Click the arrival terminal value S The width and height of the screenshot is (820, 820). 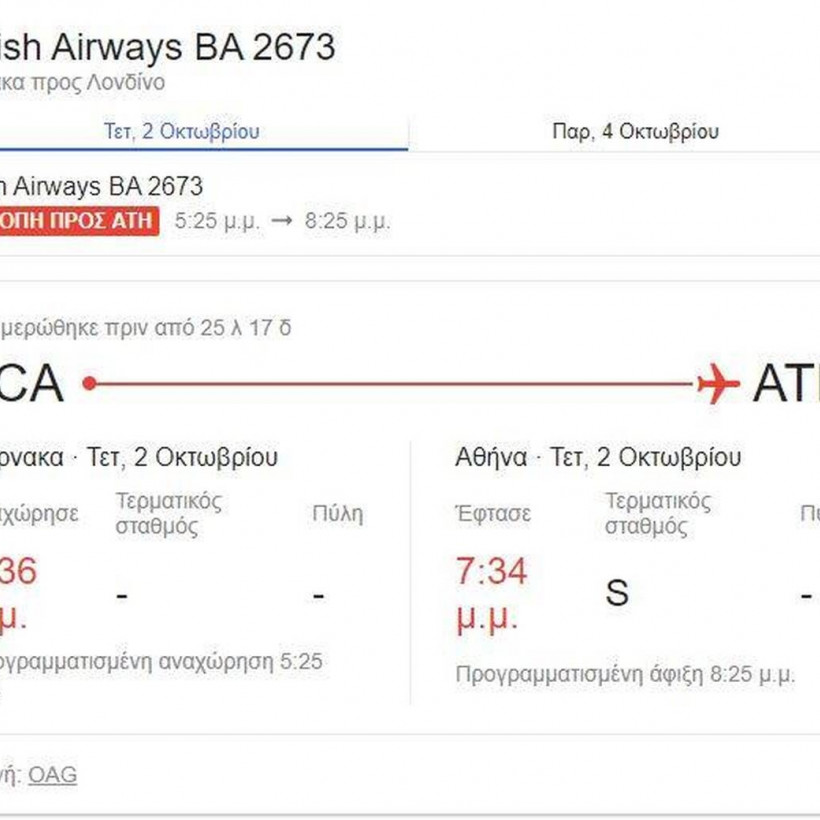[x=617, y=593]
